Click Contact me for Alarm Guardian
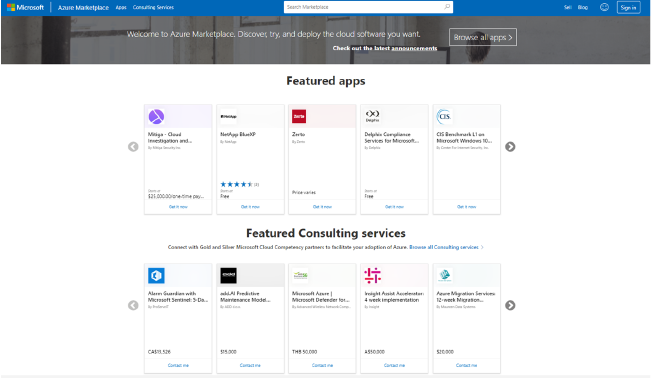 [x=178, y=366]
